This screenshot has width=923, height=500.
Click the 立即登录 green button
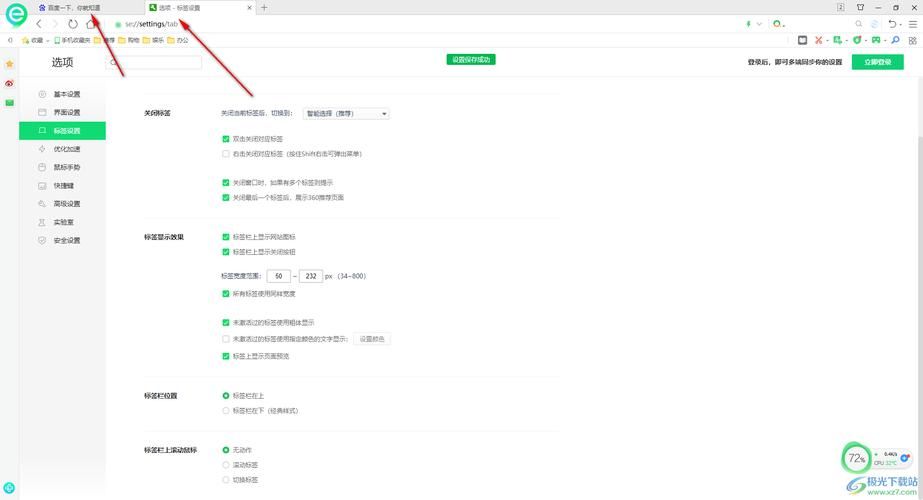tap(878, 62)
